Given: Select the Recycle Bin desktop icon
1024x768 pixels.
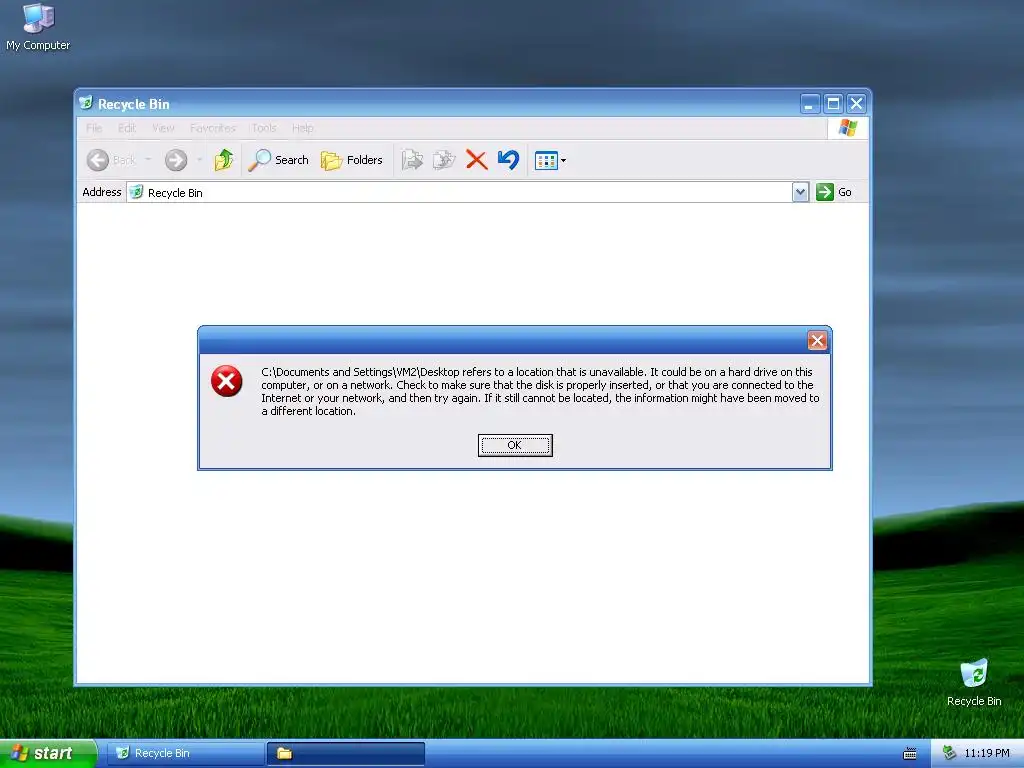Looking at the screenshot, I should [974, 682].
